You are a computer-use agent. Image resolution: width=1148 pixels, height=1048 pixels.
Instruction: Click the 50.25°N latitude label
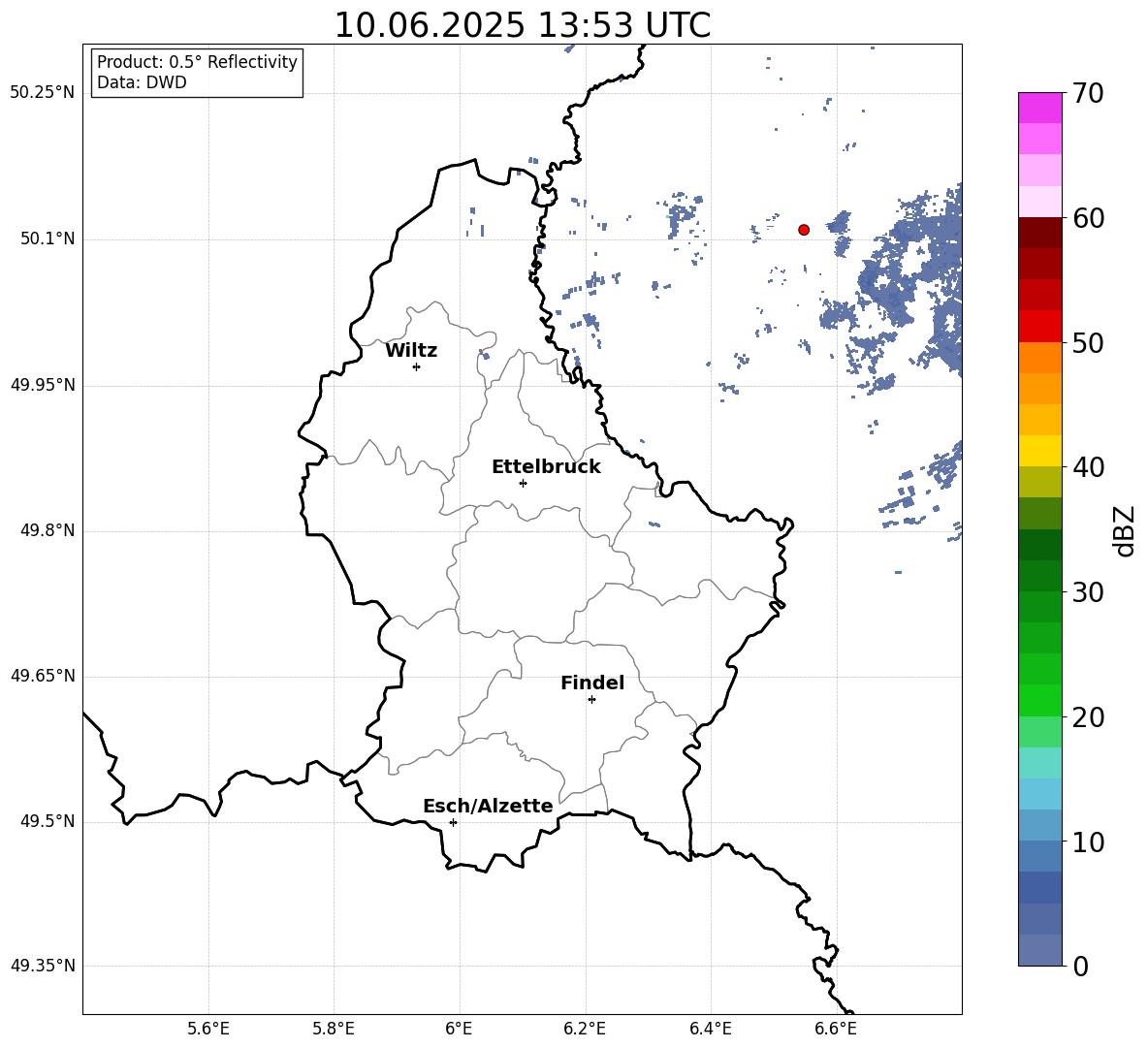click(43, 93)
